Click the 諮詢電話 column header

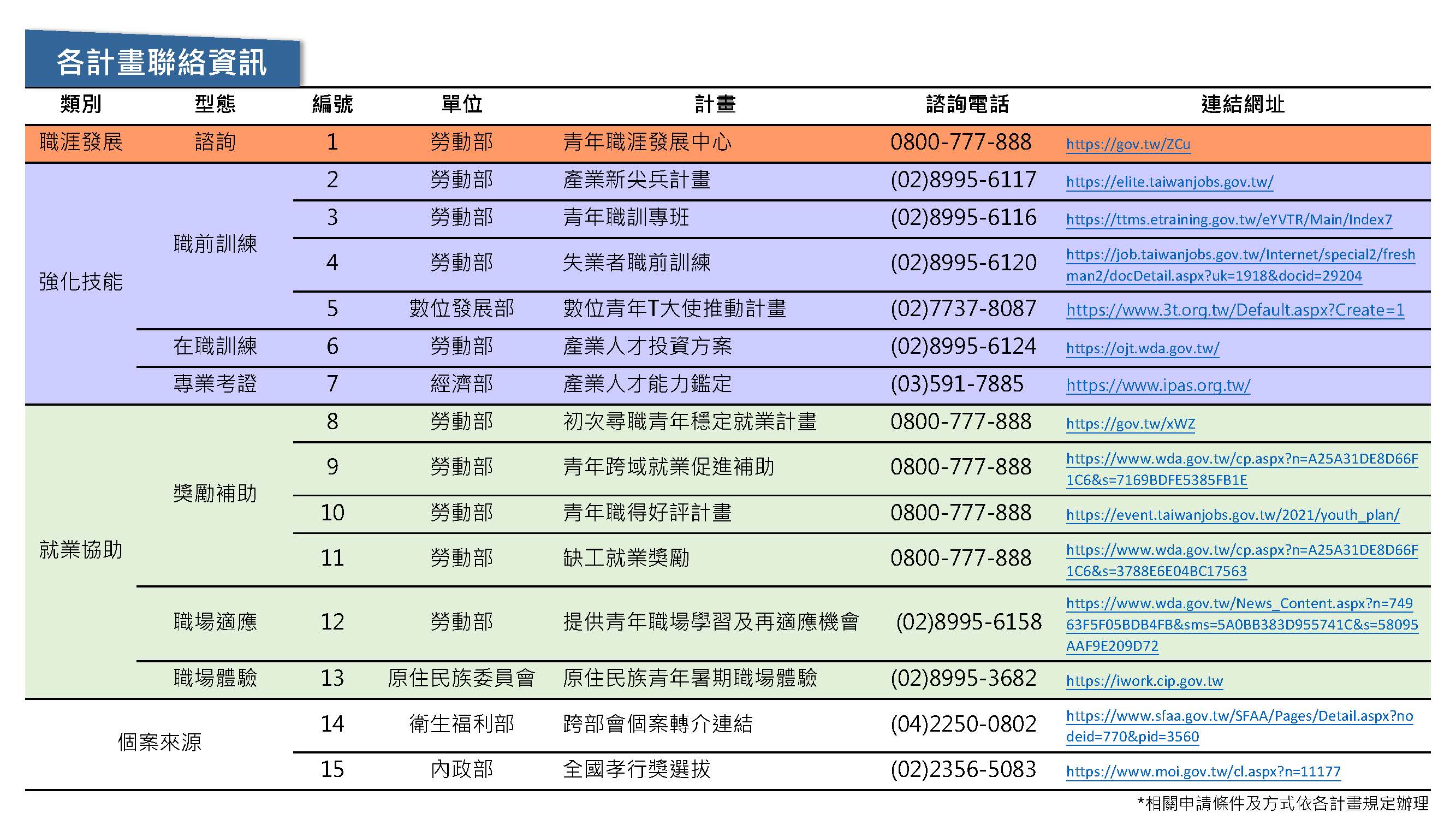click(966, 105)
